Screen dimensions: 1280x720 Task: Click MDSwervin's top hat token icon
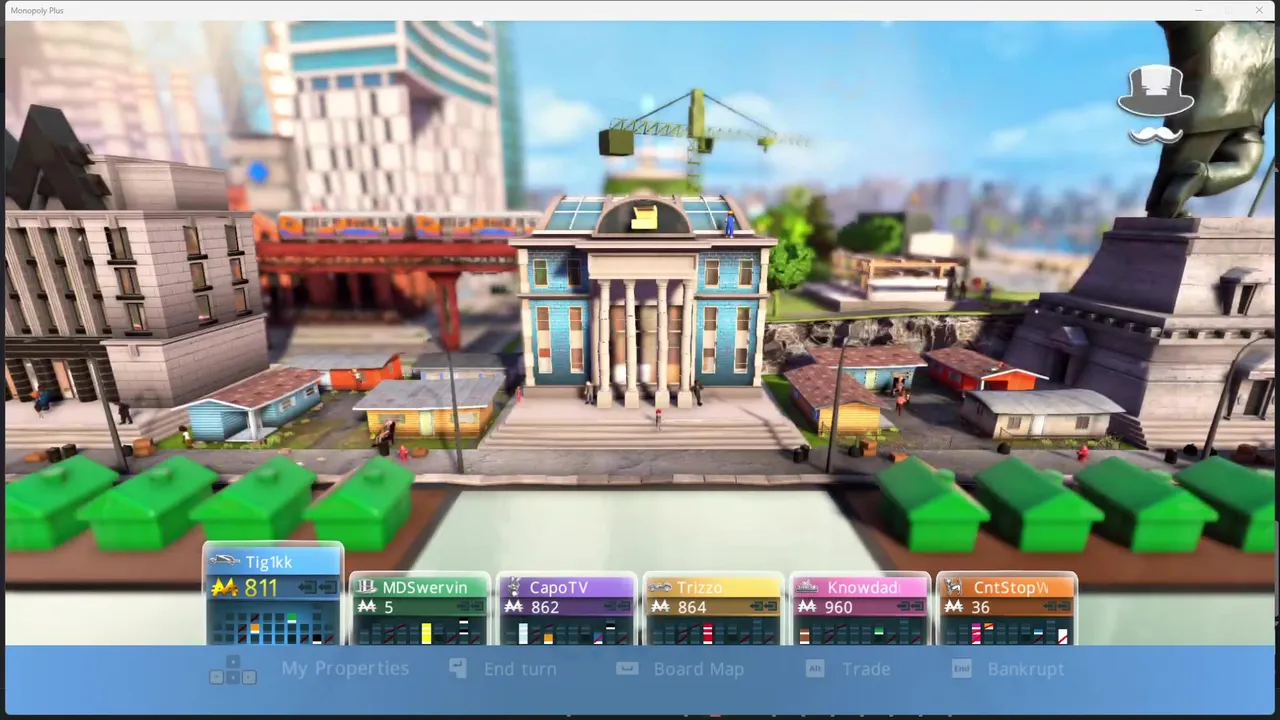[x=366, y=587]
